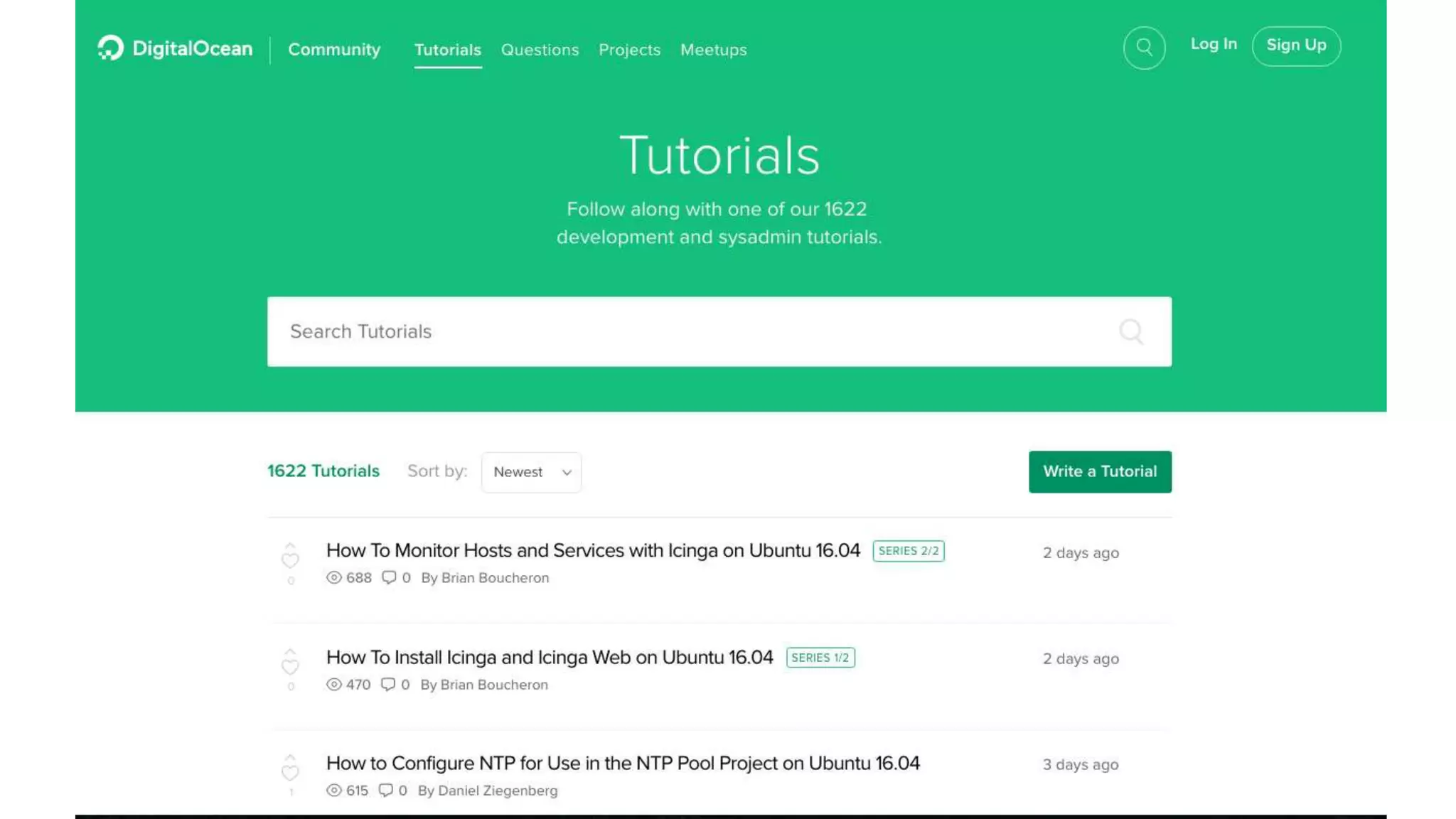Click the Log In link
The width and height of the screenshot is (1456, 819).
pyautogui.click(x=1214, y=44)
